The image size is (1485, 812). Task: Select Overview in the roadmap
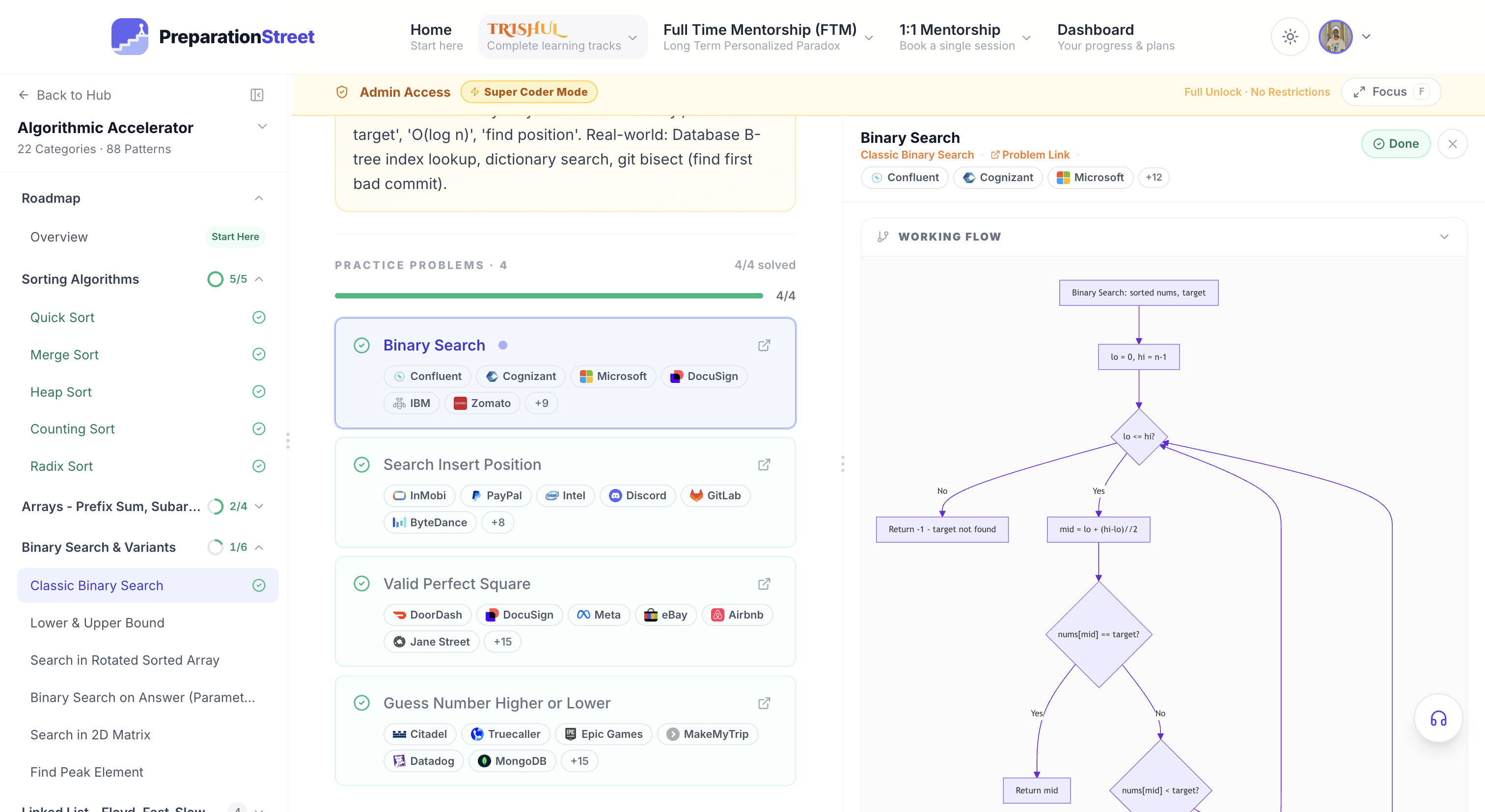tap(148, 237)
